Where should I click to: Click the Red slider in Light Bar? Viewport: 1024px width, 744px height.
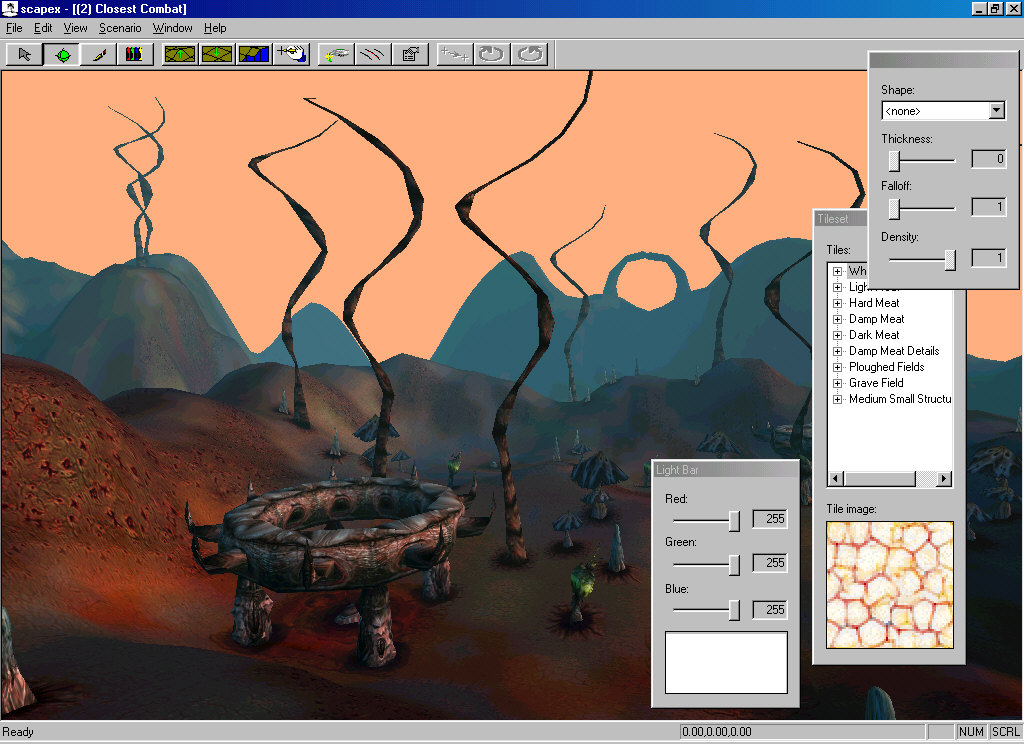pos(734,521)
